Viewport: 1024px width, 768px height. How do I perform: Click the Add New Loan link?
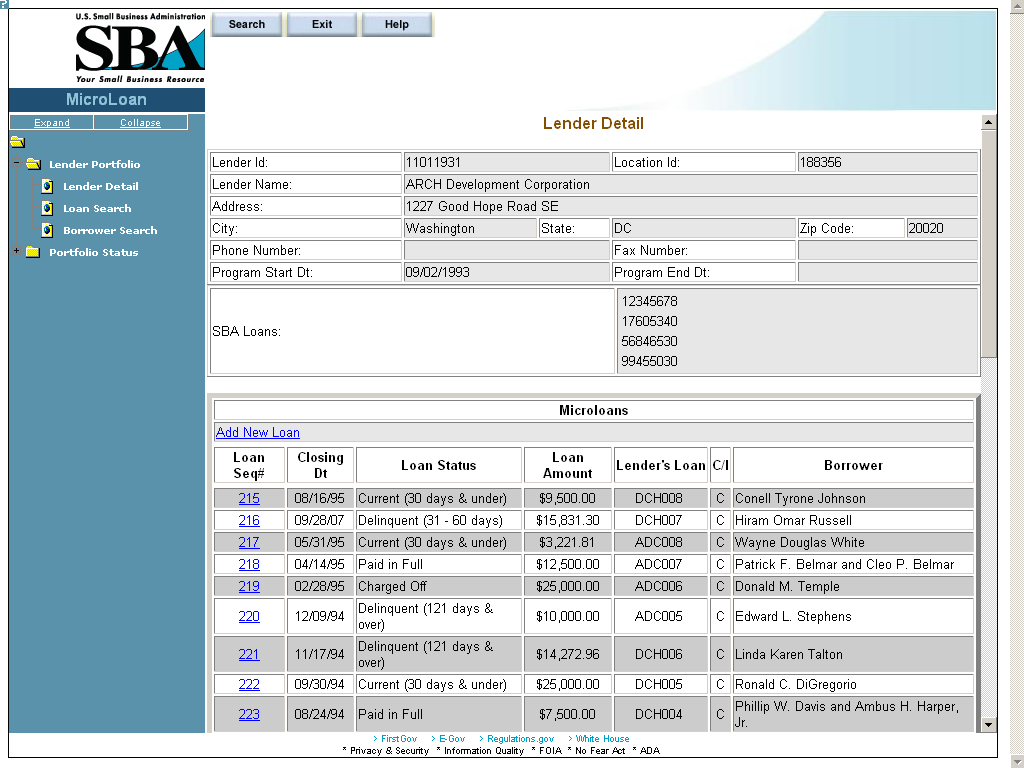point(257,432)
